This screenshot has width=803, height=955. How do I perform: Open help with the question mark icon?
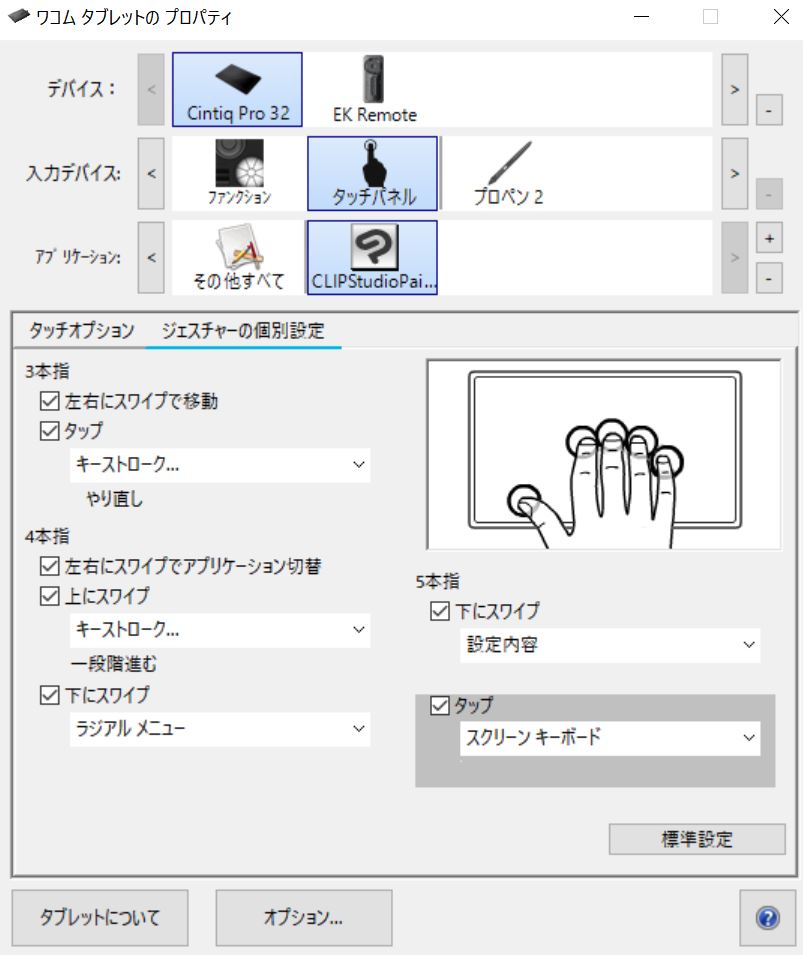[x=768, y=917]
